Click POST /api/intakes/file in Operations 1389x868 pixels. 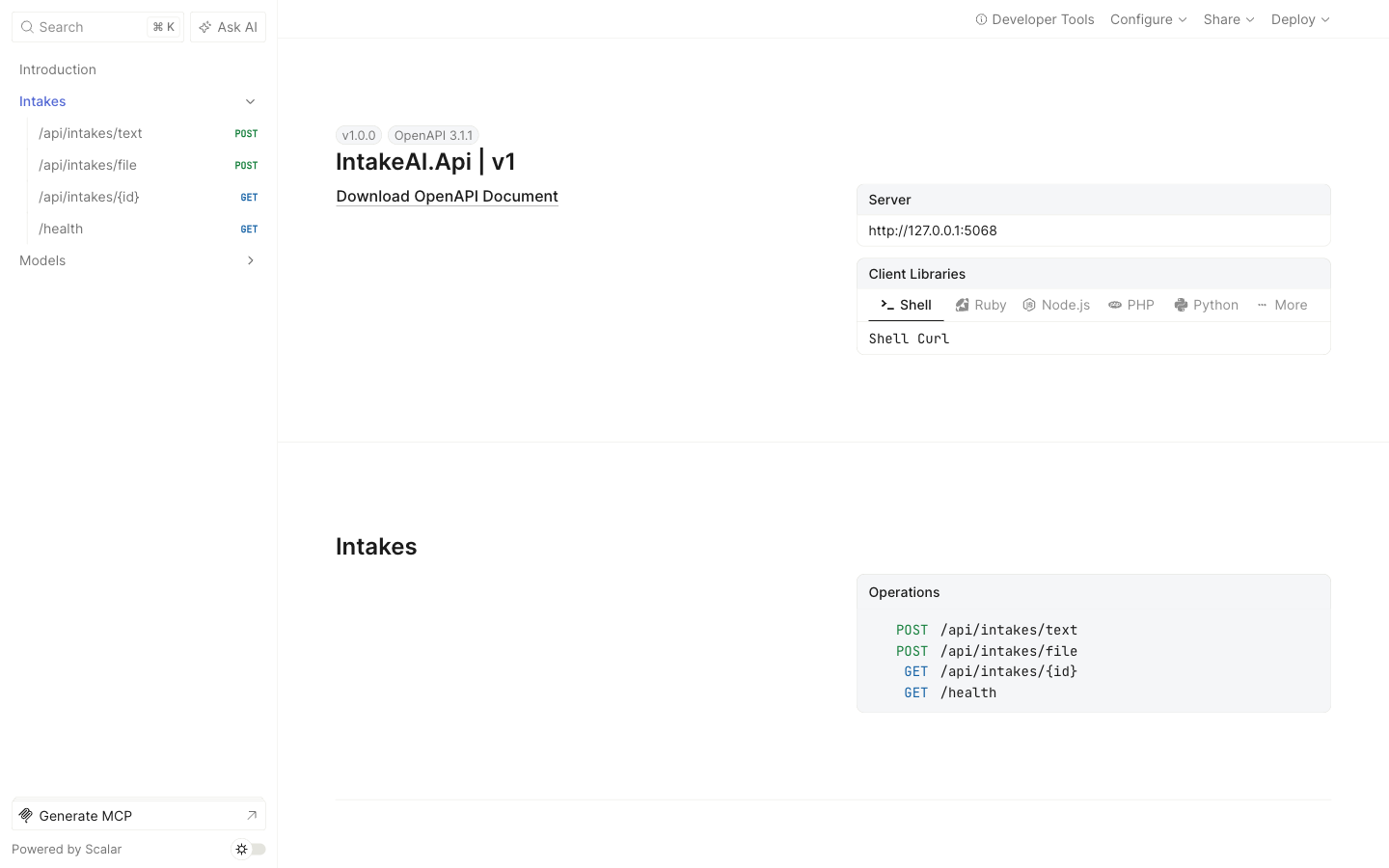click(x=986, y=651)
